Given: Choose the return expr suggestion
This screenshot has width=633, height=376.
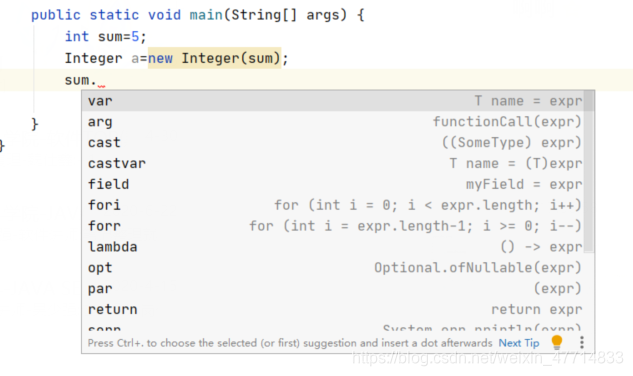Looking at the screenshot, I should (x=335, y=310).
